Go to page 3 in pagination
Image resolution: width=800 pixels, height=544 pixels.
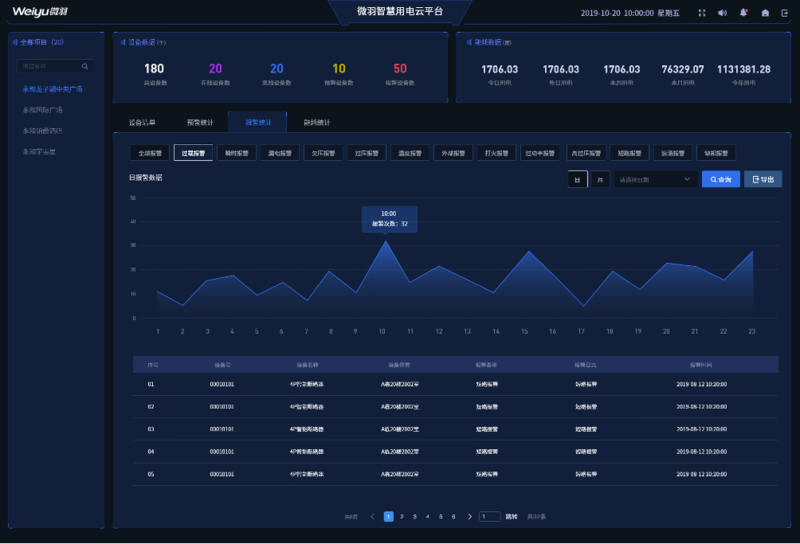tap(415, 516)
